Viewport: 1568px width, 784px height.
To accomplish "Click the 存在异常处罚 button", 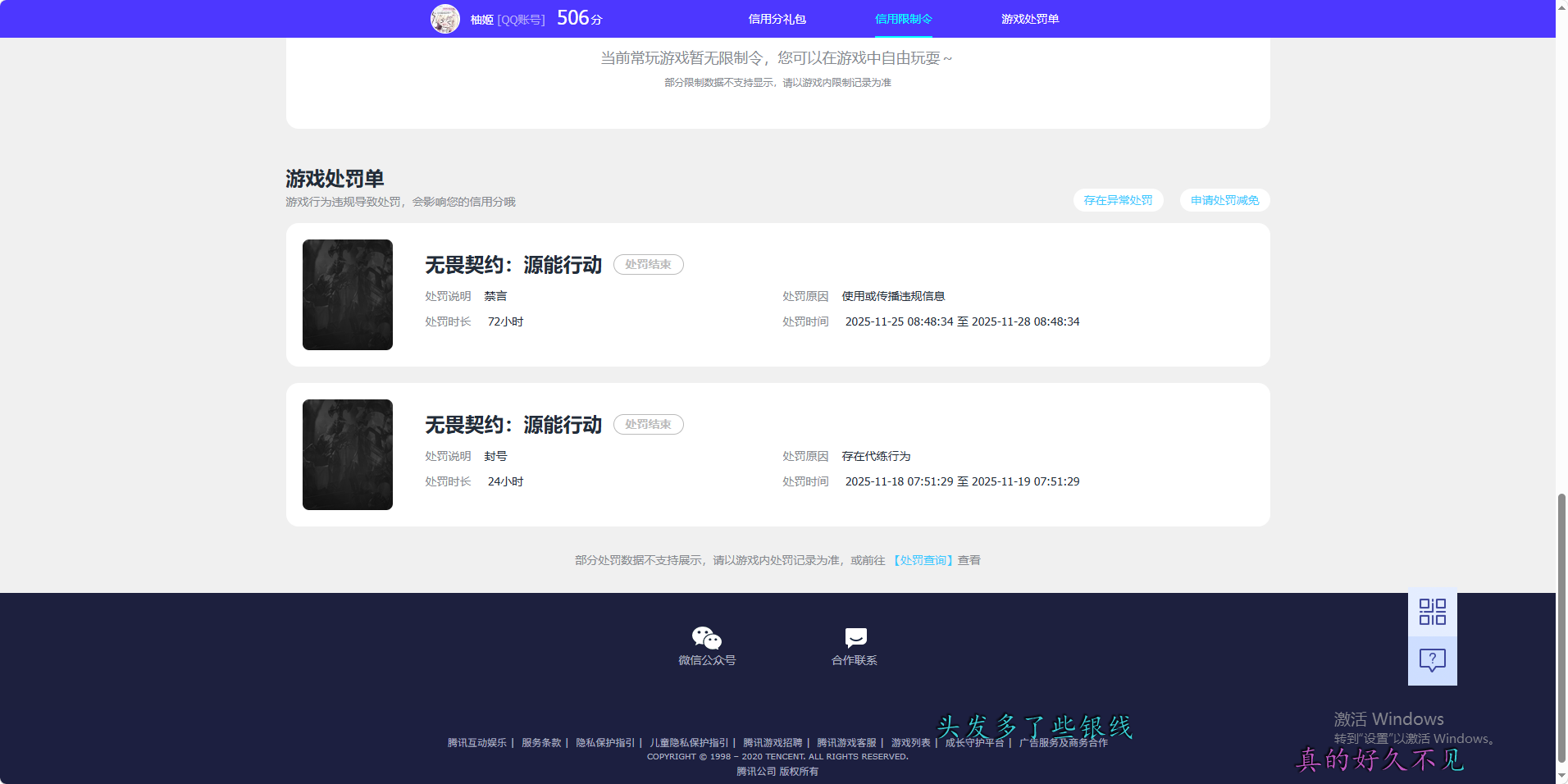I will coord(1118,200).
